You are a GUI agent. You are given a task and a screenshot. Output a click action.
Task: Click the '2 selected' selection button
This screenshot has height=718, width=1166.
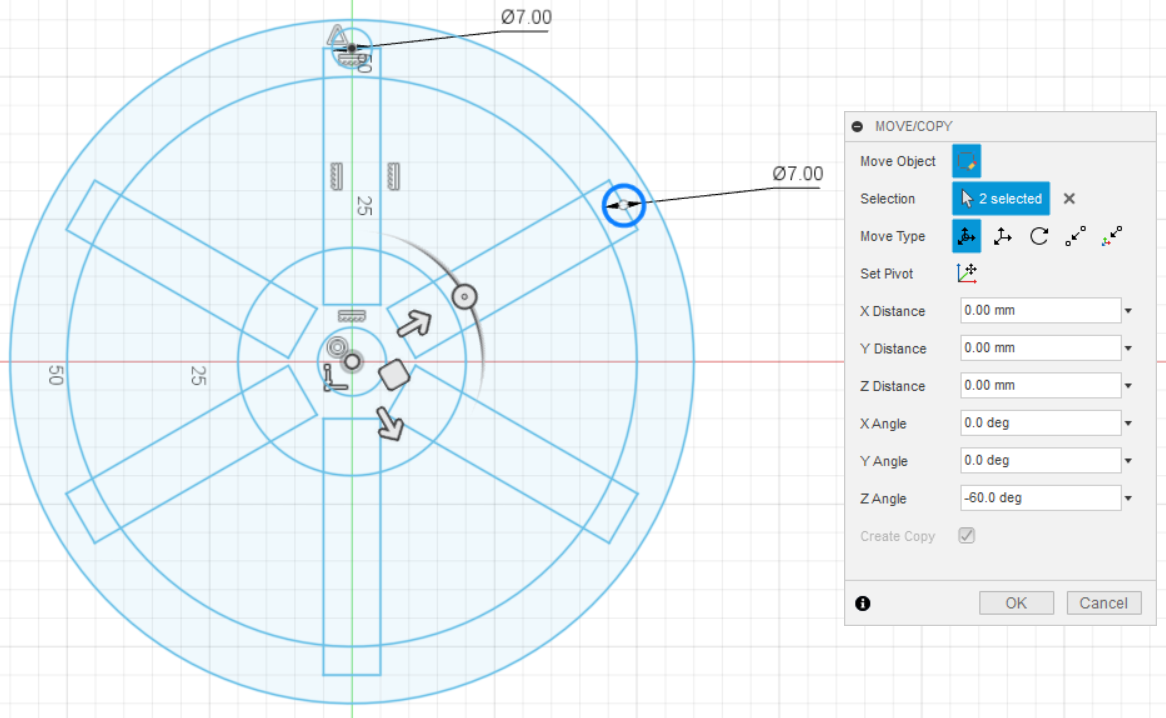click(x=1001, y=198)
